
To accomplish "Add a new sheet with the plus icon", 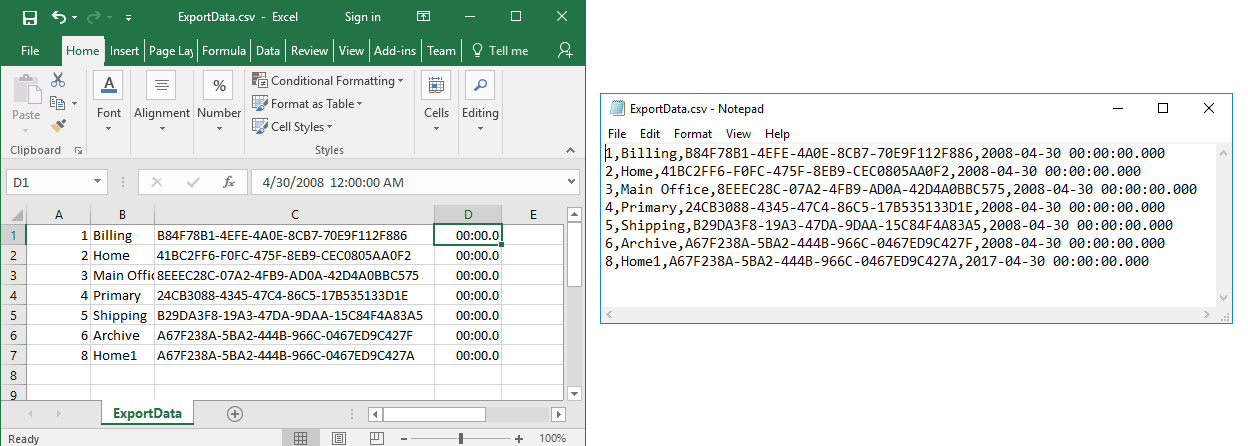I will click(x=235, y=413).
